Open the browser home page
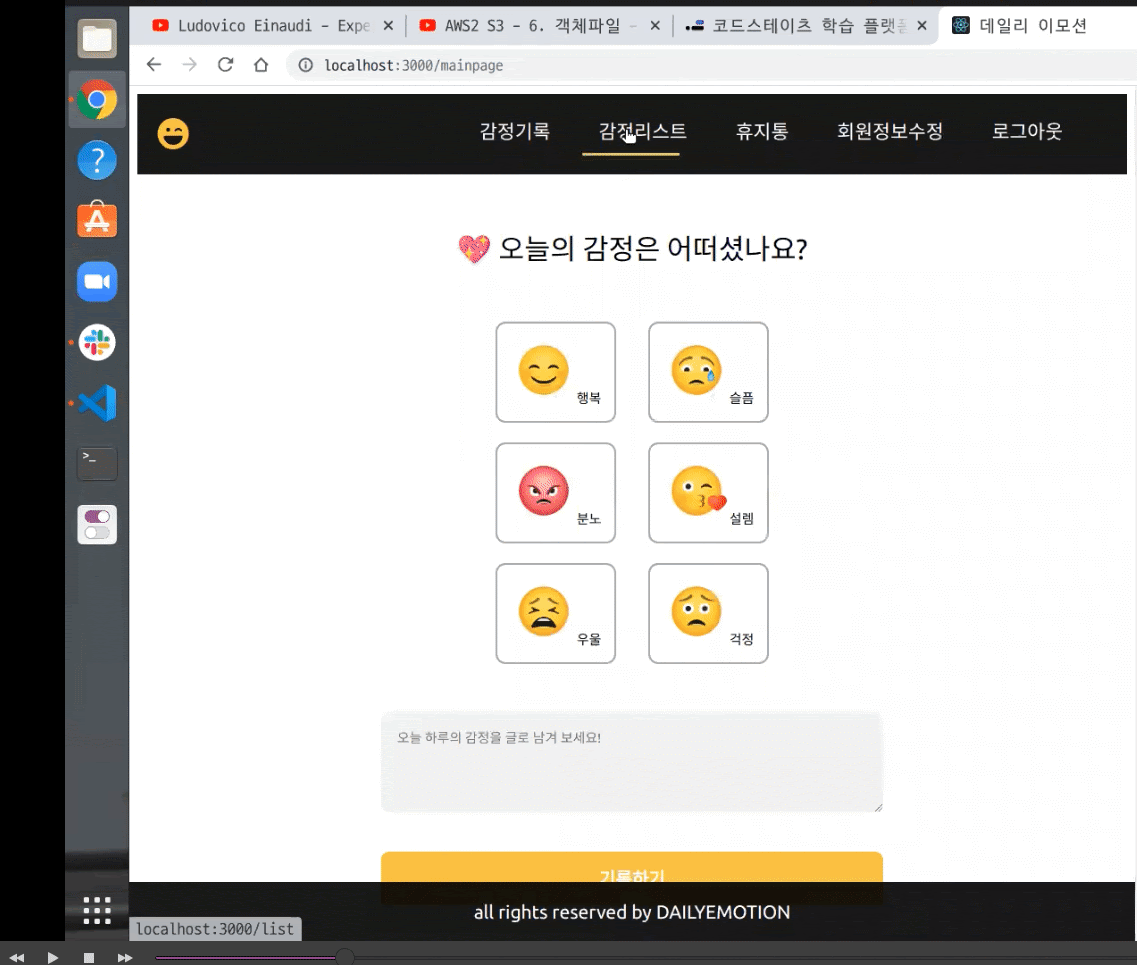This screenshot has width=1137, height=965. 261,65
